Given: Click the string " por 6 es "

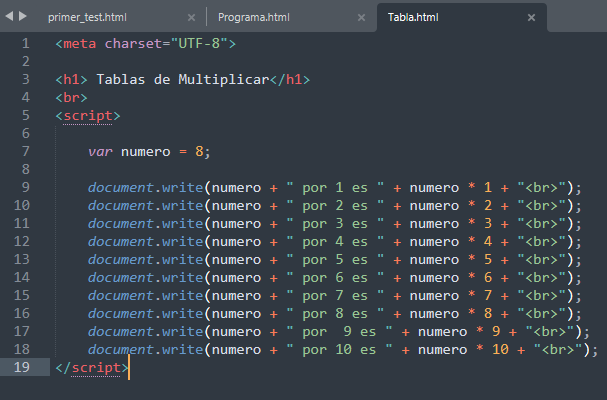Looking at the screenshot, I should pos(335,277).
